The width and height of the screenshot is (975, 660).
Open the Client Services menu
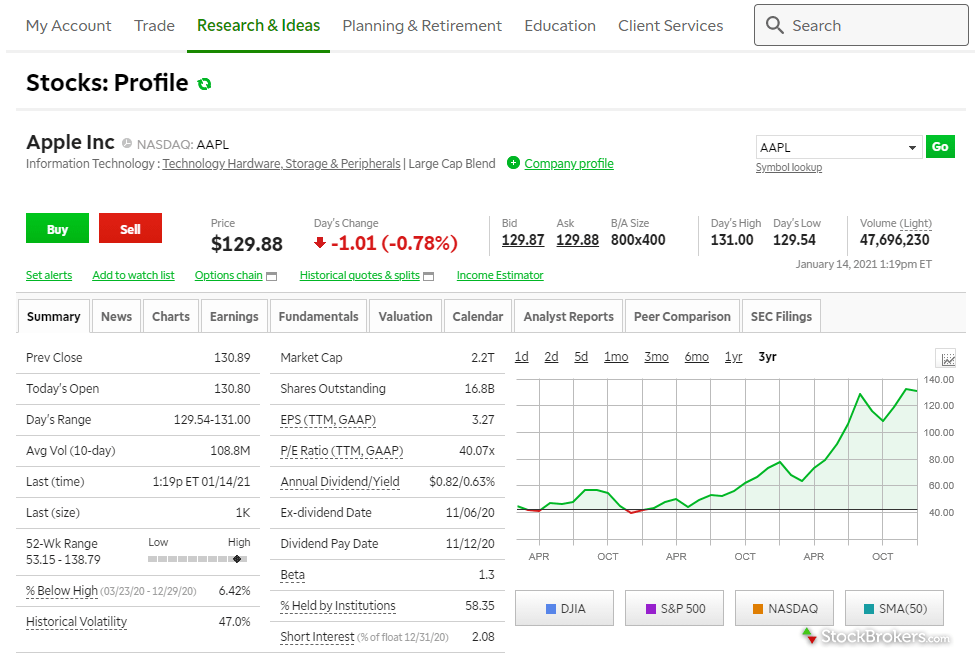670,26
